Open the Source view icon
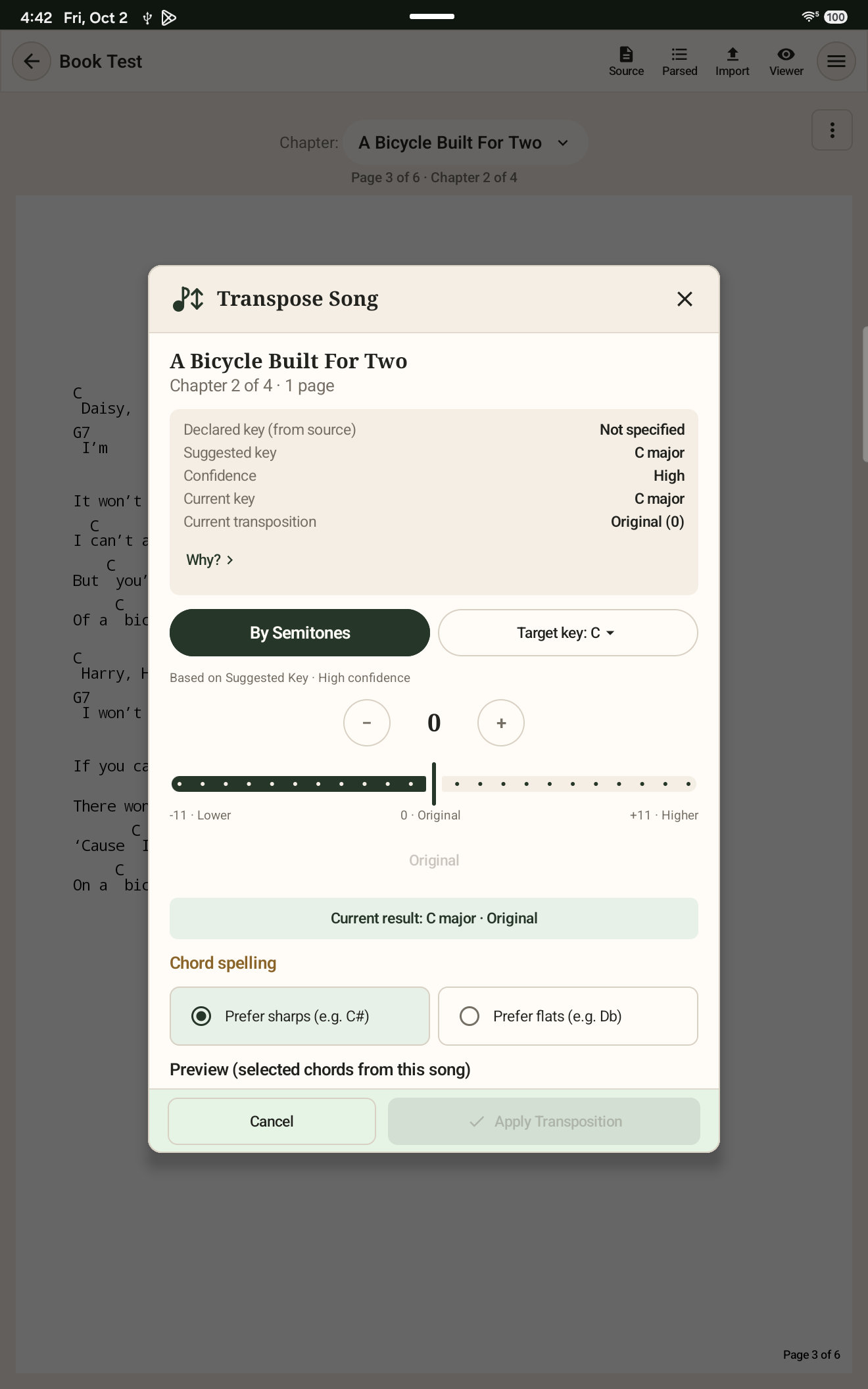This screenshot has height=1389, width=868. pos(626,61)
